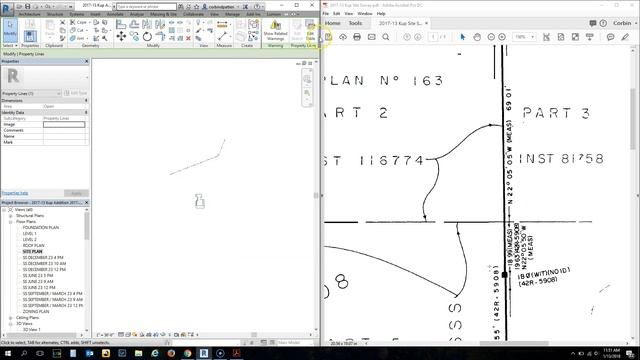The image size is (640, 360).
Task: Select the Hand pan tool in Acrobat
Action: tap(477, 37)
